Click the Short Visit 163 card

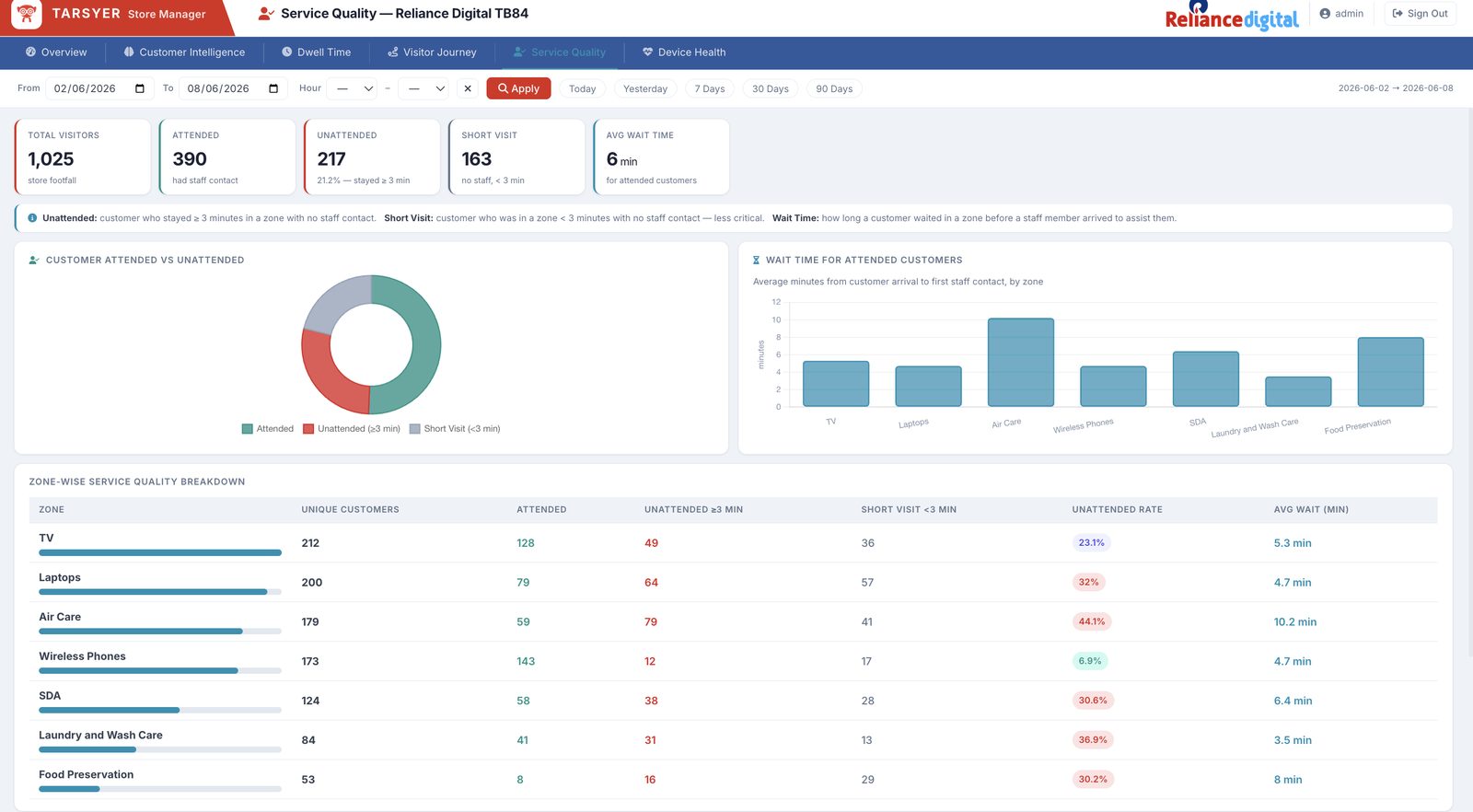click(x=516, y=157)
